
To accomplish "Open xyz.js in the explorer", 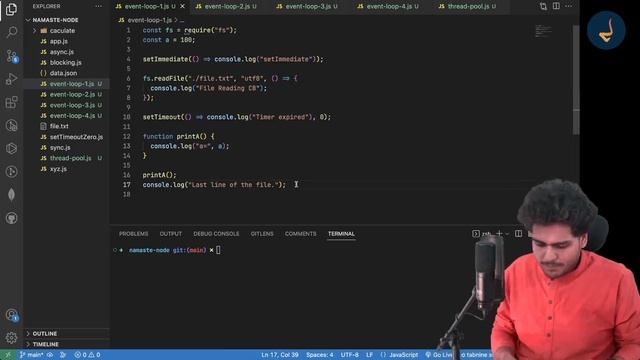I will pyautogui.click(x=67, y=169).
